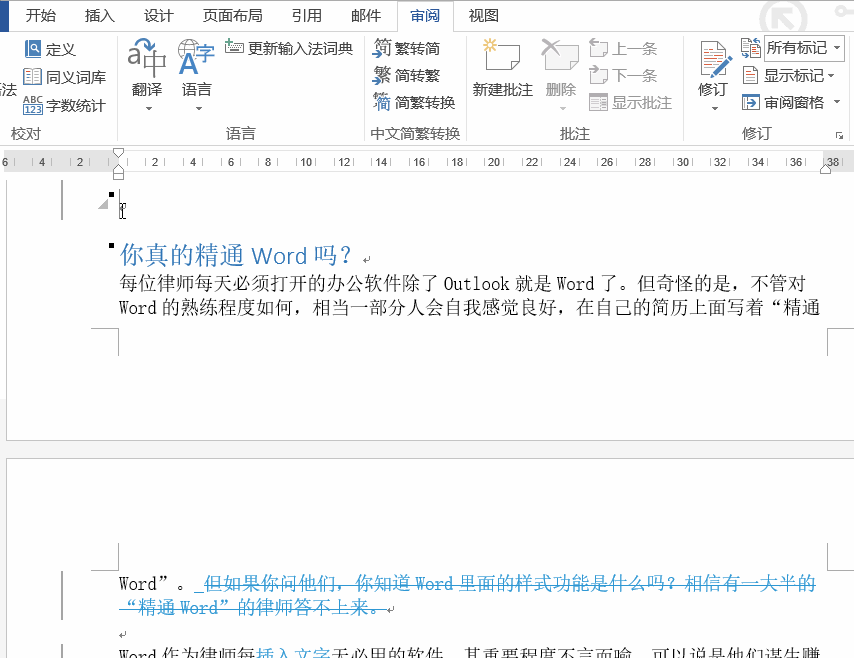
Task: Open the 同义词库 thesaurus
Action: pos(66,75)
